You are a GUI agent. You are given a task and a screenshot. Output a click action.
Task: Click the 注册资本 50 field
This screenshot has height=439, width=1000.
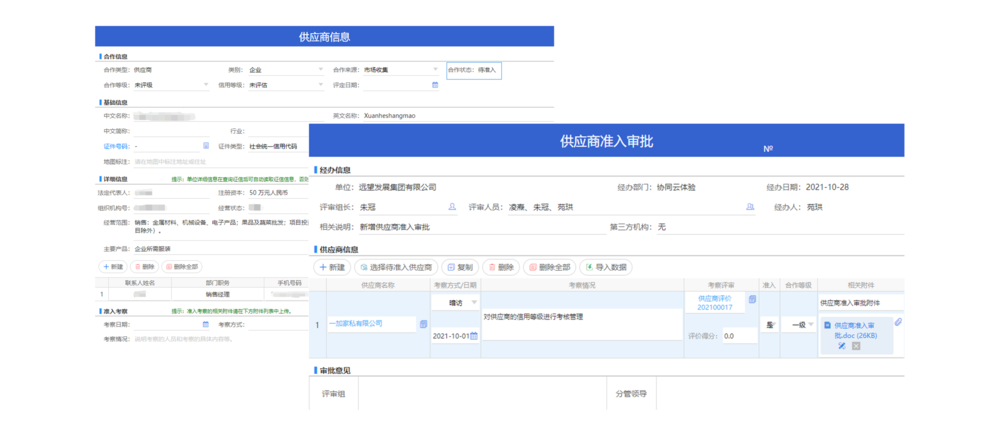[277, 192]
